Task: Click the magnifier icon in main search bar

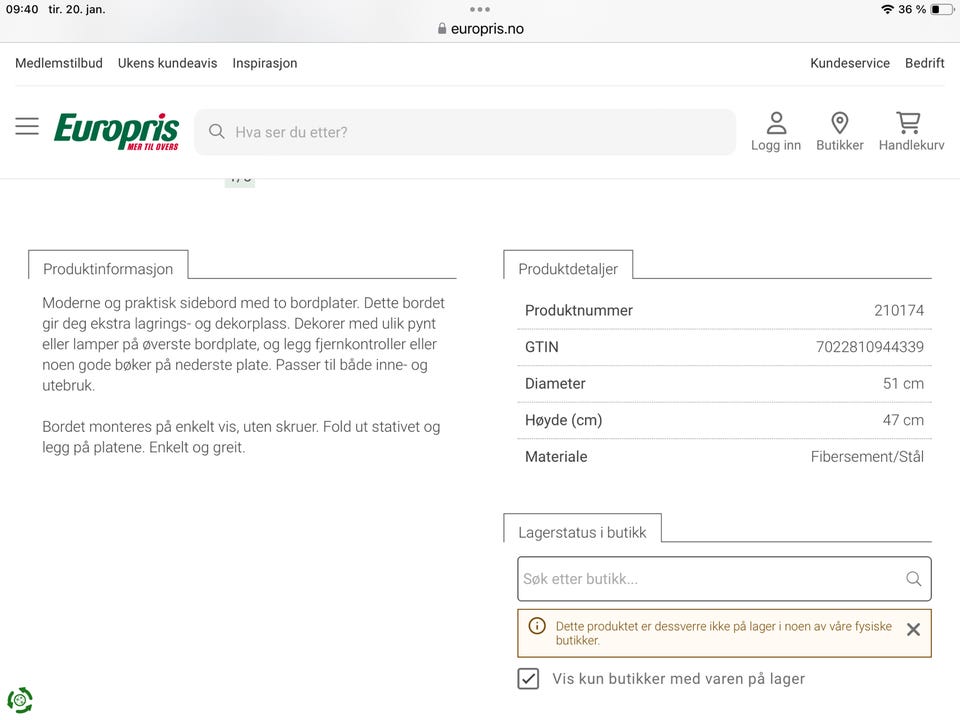Action: click(217, 132)
